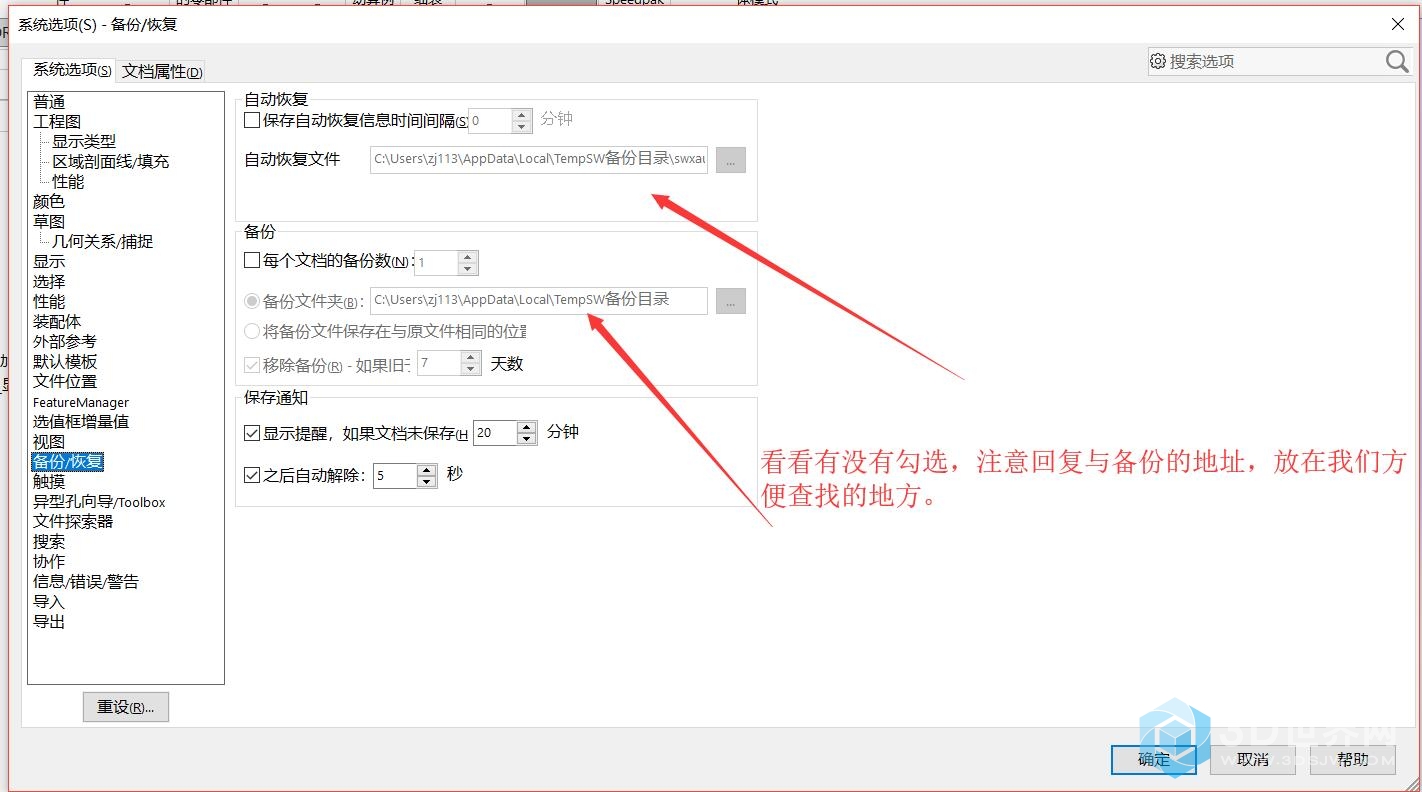
Task: Select FeatureManager in options list
Action: tap(81, 402)
